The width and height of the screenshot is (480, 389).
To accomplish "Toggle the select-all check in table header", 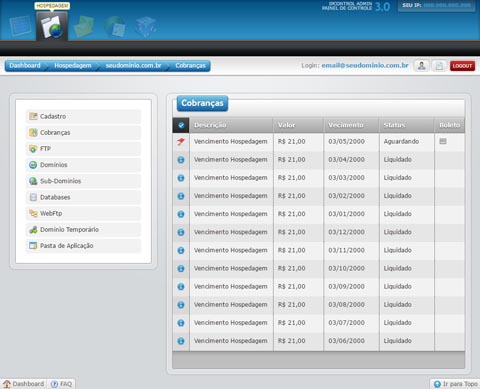I will tap(181, 125).
